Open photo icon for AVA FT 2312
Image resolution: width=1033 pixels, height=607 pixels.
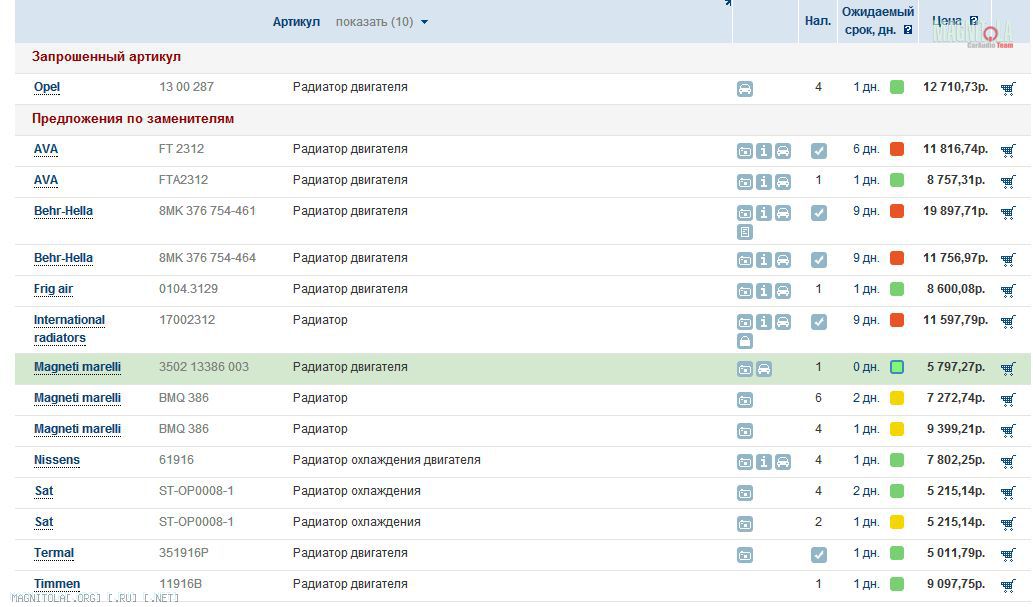click(x=744, y=151)
